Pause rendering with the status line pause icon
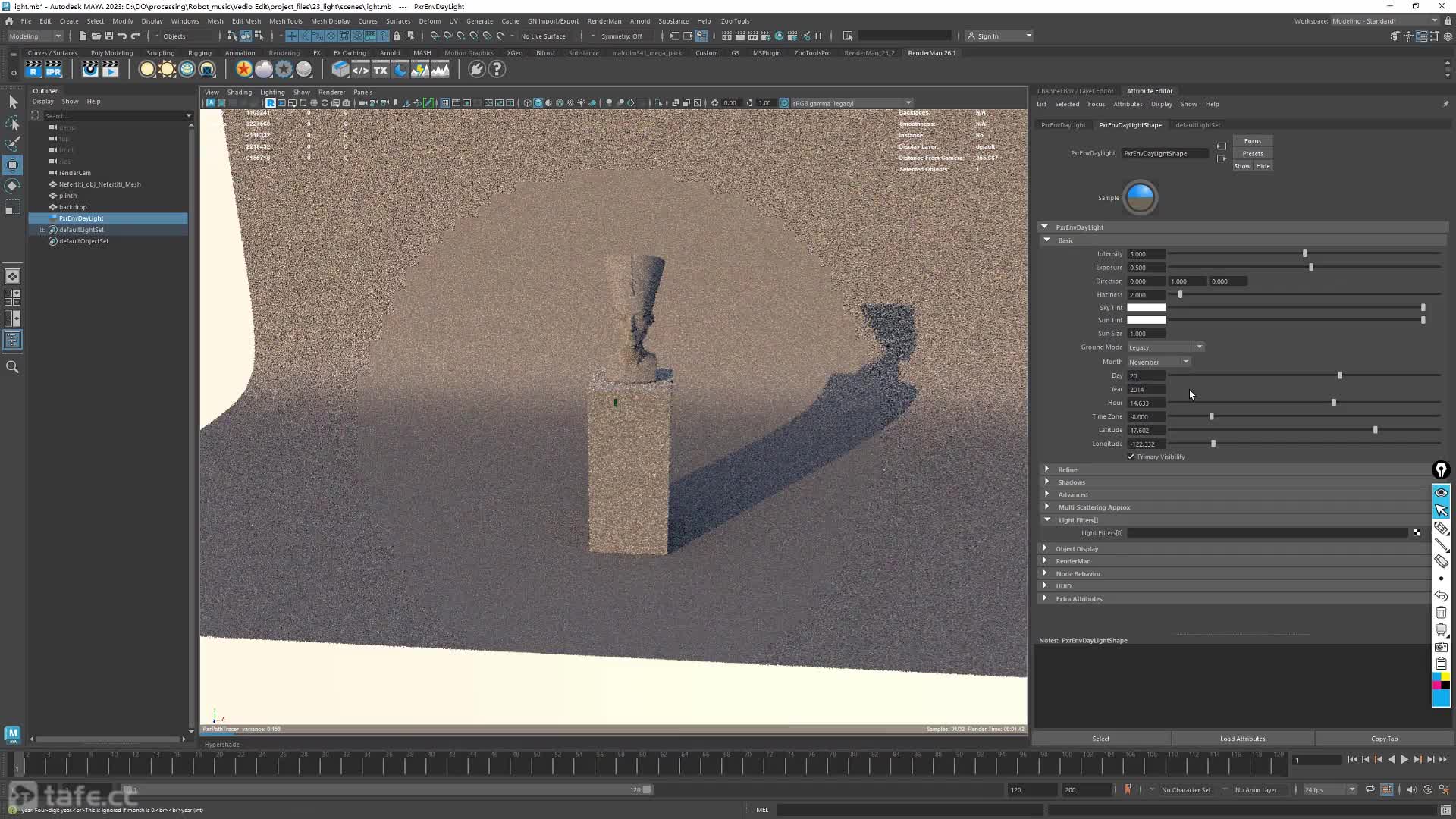 pyautogui.click(x=818, y=36)
